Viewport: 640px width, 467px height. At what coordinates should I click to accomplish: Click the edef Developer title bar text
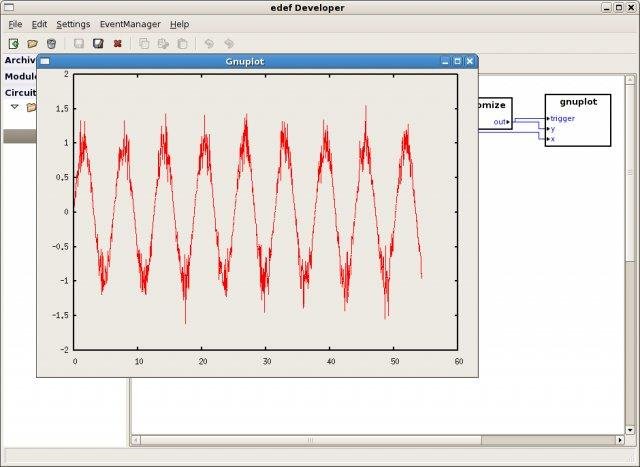(307, 8)
